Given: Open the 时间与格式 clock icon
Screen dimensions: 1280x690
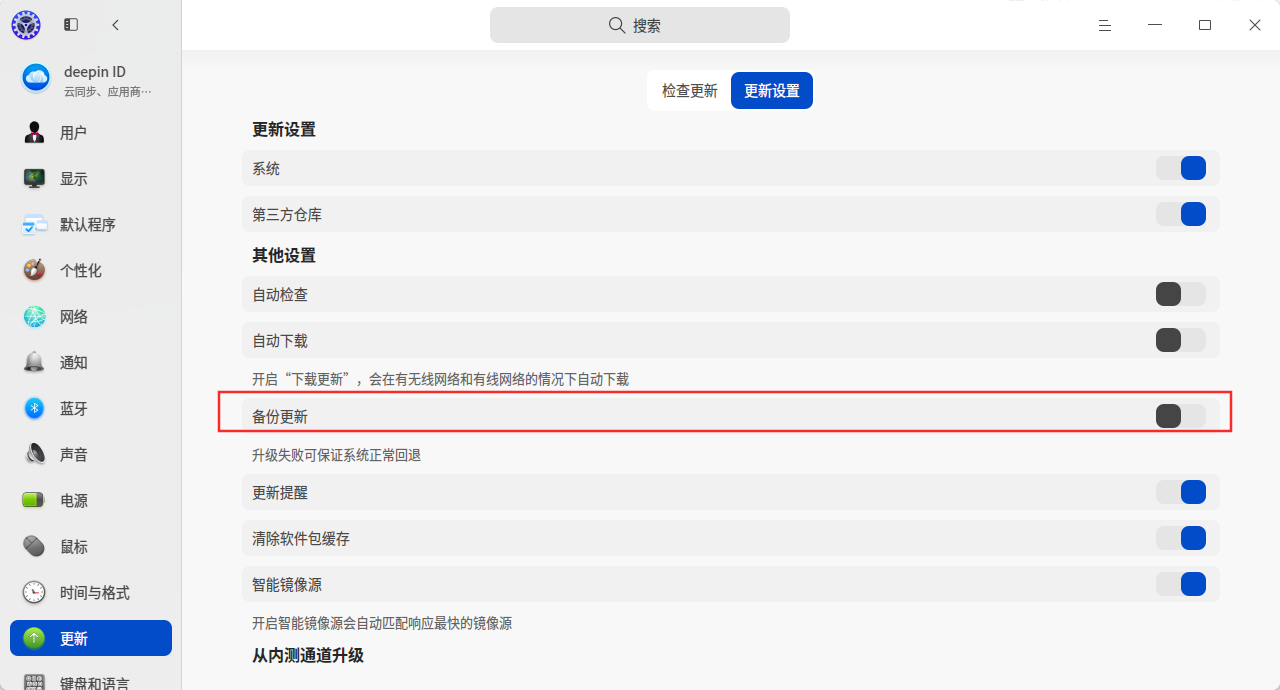Looking at the screenshot, I should tap(35, 593).
